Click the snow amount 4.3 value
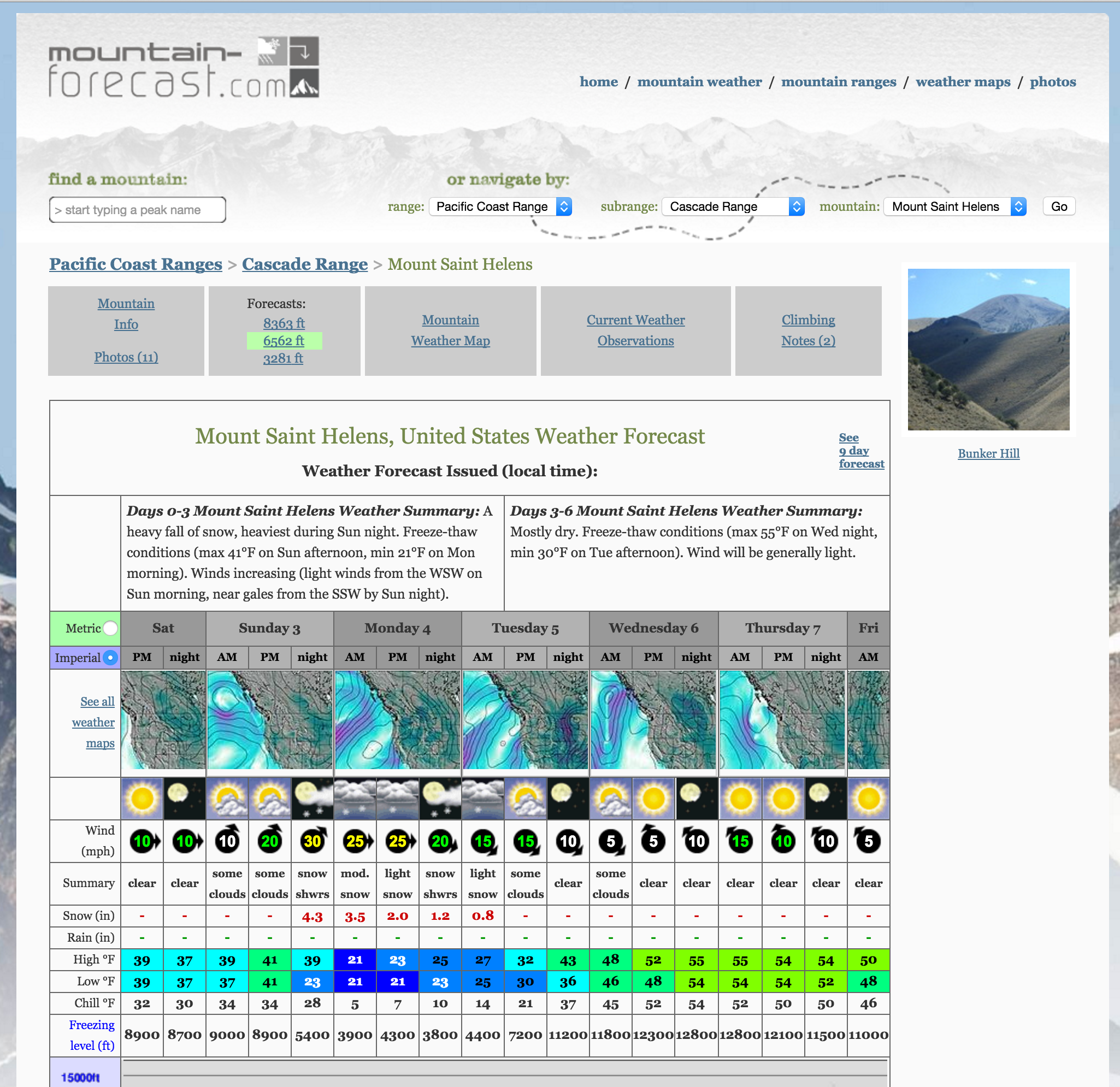This screenshot has height=1087, width=1120. [x=313, y=916]
